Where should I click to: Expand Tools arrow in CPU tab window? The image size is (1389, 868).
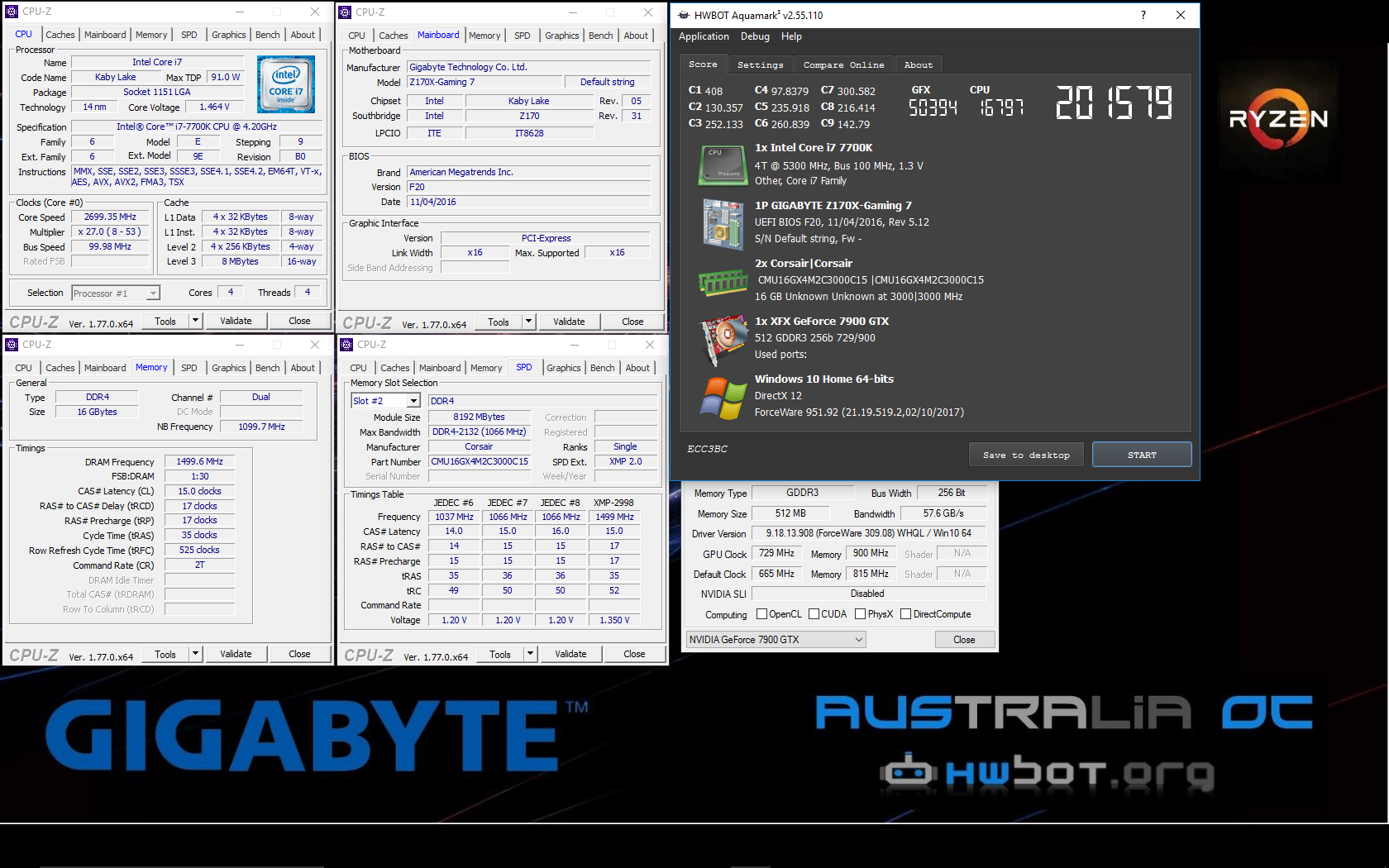[195, 321]
